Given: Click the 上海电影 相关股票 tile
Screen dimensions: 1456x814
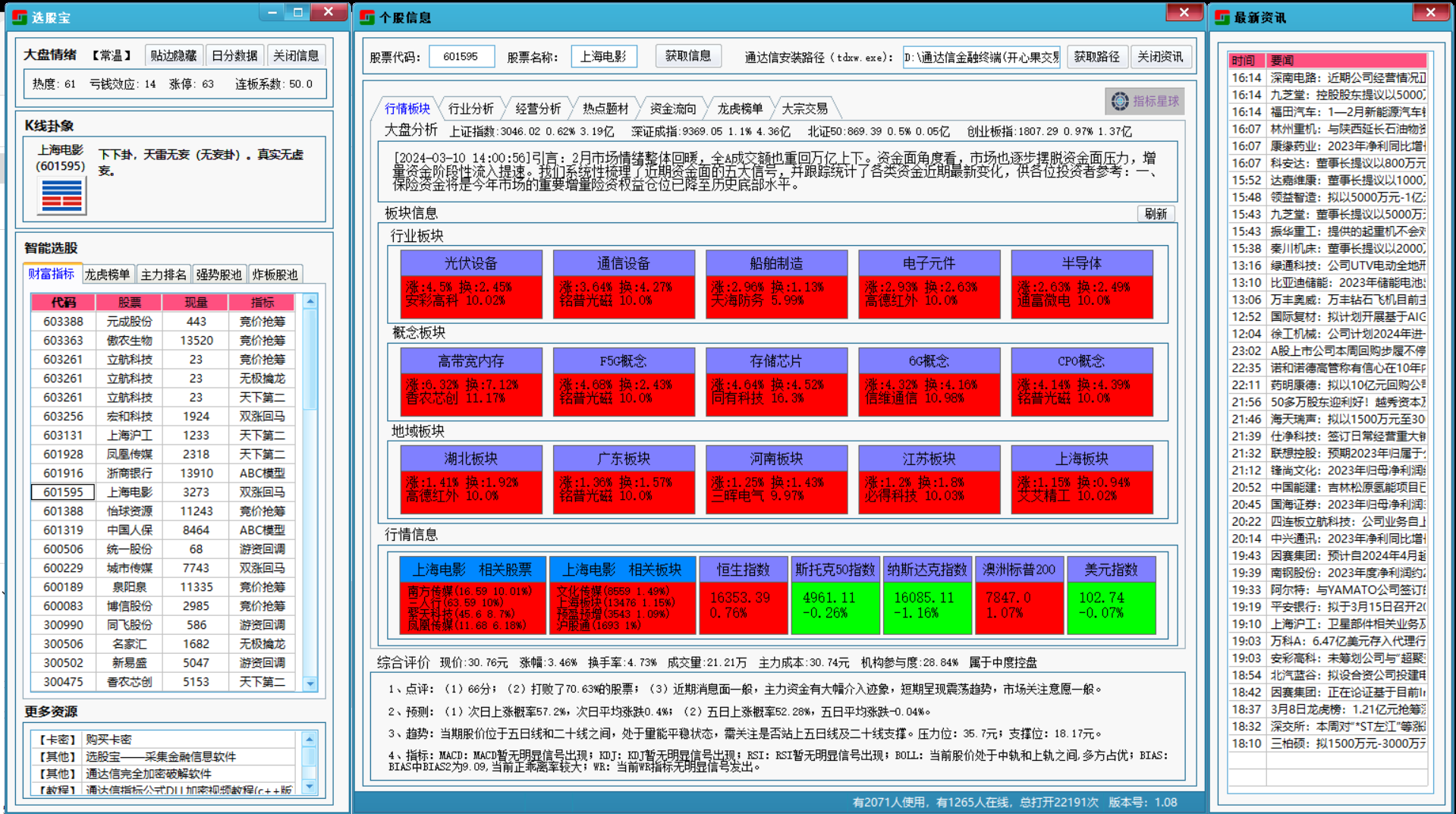Looking at the screenshot, I should coord(472,595).
